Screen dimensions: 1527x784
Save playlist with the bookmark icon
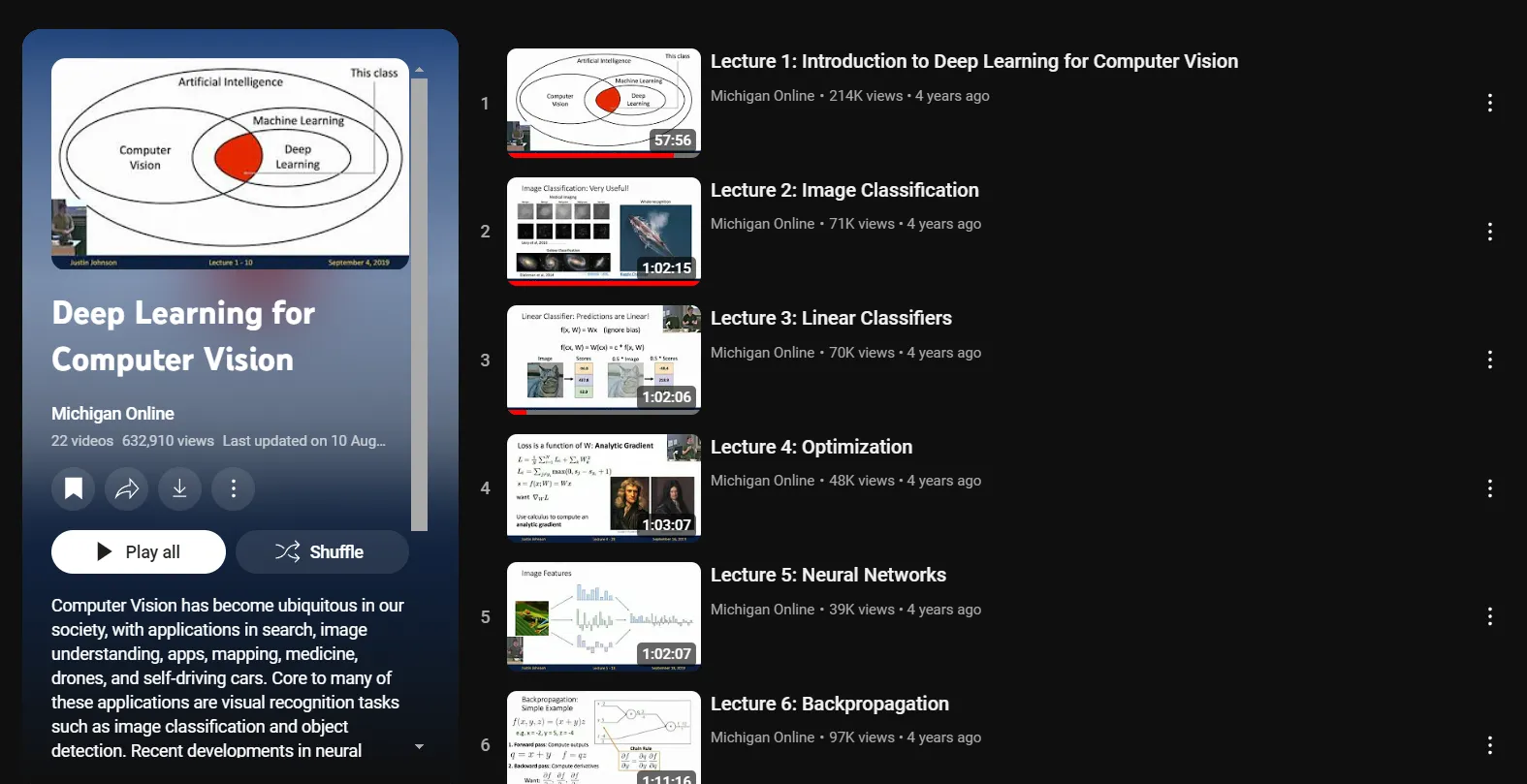[x=74, y=488]
